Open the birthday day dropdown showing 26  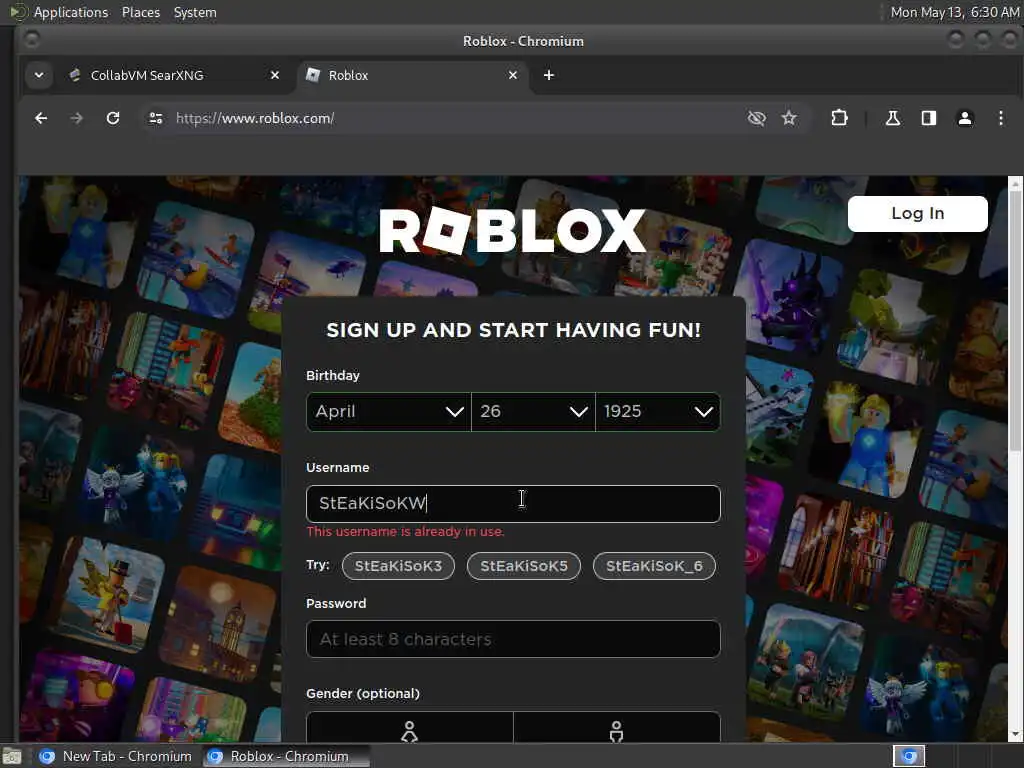(534, 411)
